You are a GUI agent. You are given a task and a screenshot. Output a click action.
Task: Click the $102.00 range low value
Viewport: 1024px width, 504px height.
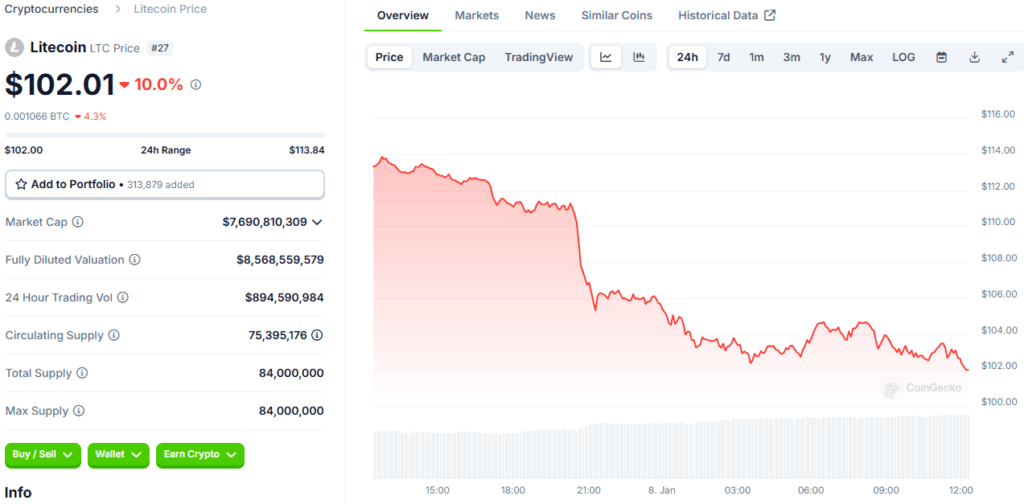tap(24, 150)
